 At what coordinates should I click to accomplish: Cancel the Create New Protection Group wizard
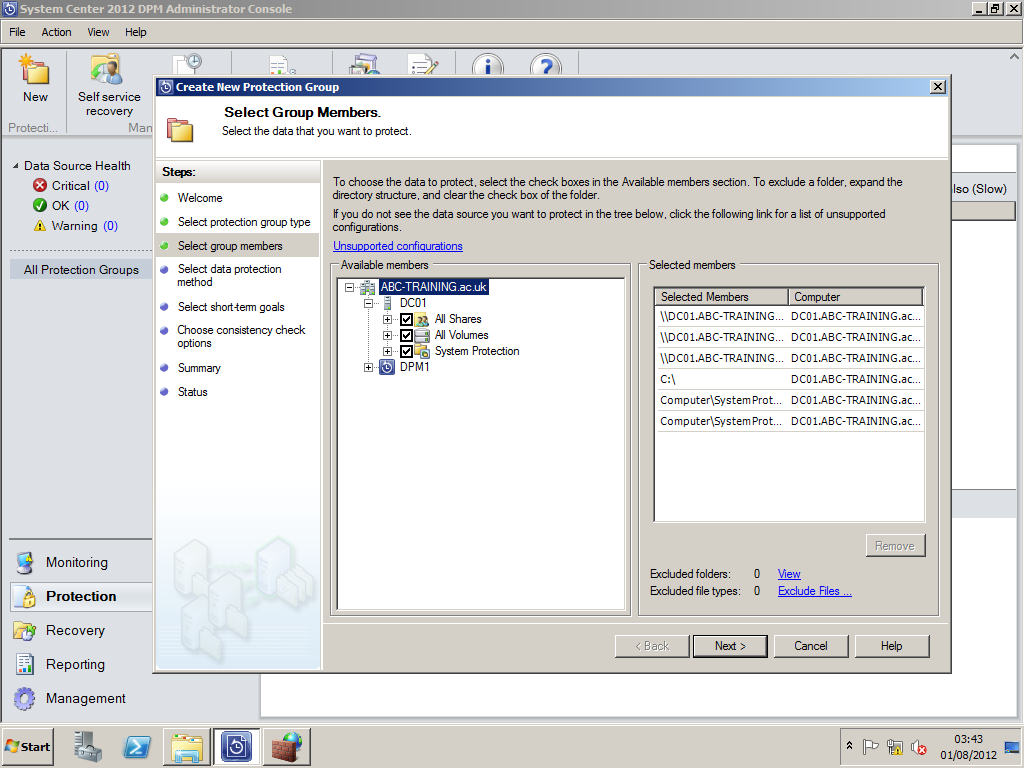pos(810,646)
